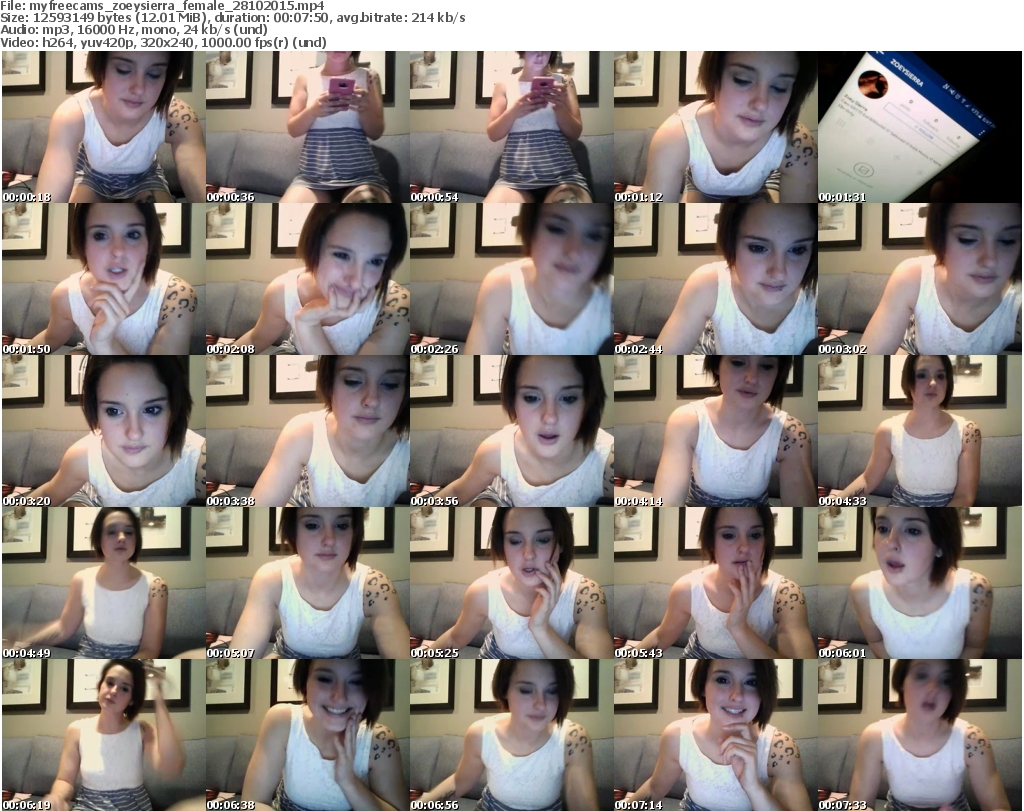Pick the thumbnail marked 00:04:49
Screen dimensions: 1024x811
(x=104, y=583)
